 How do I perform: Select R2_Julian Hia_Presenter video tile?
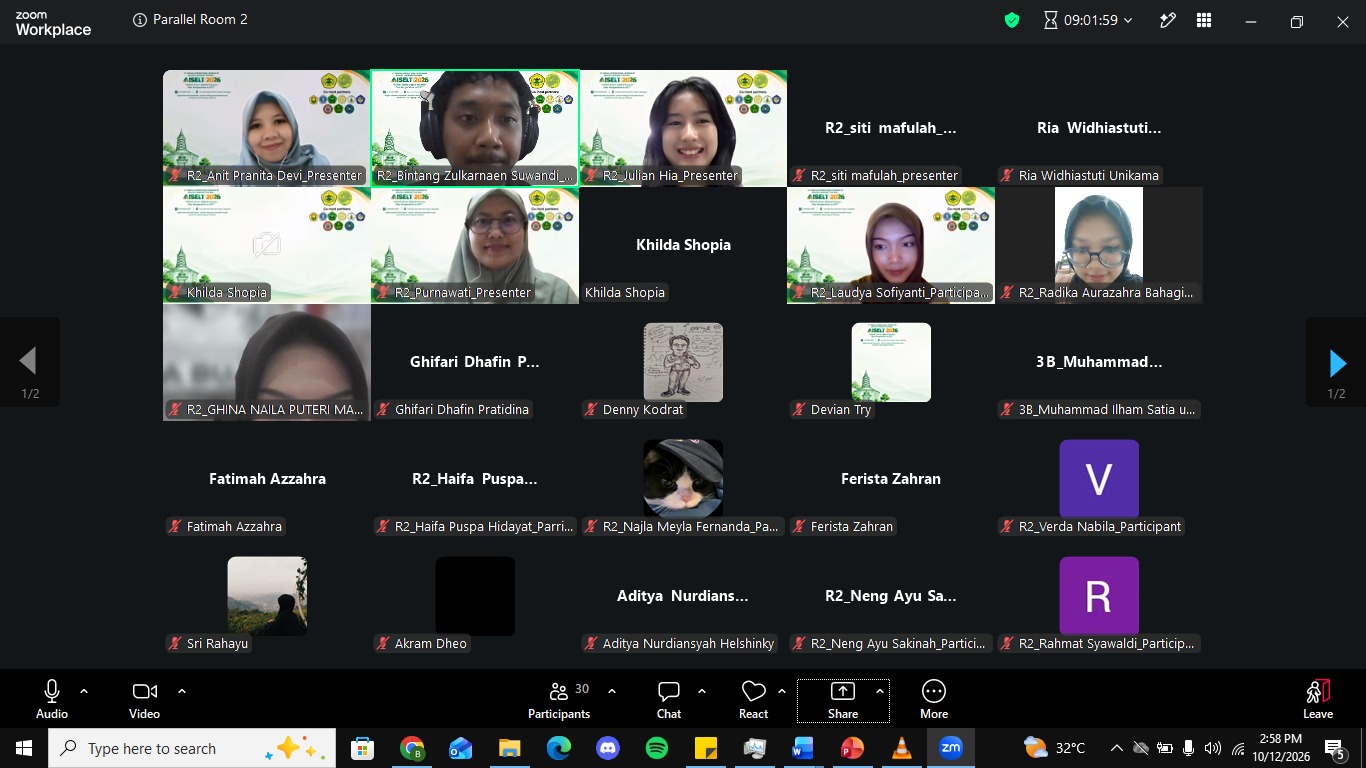(x=683, y=128)
